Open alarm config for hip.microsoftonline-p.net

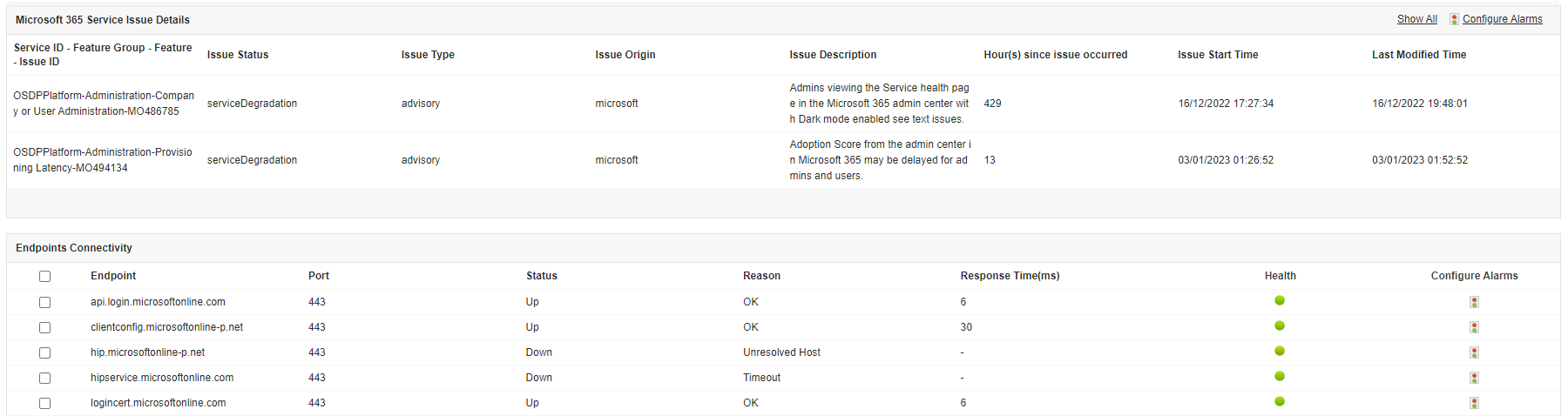pyautogui.click(x=1474, y=352)
